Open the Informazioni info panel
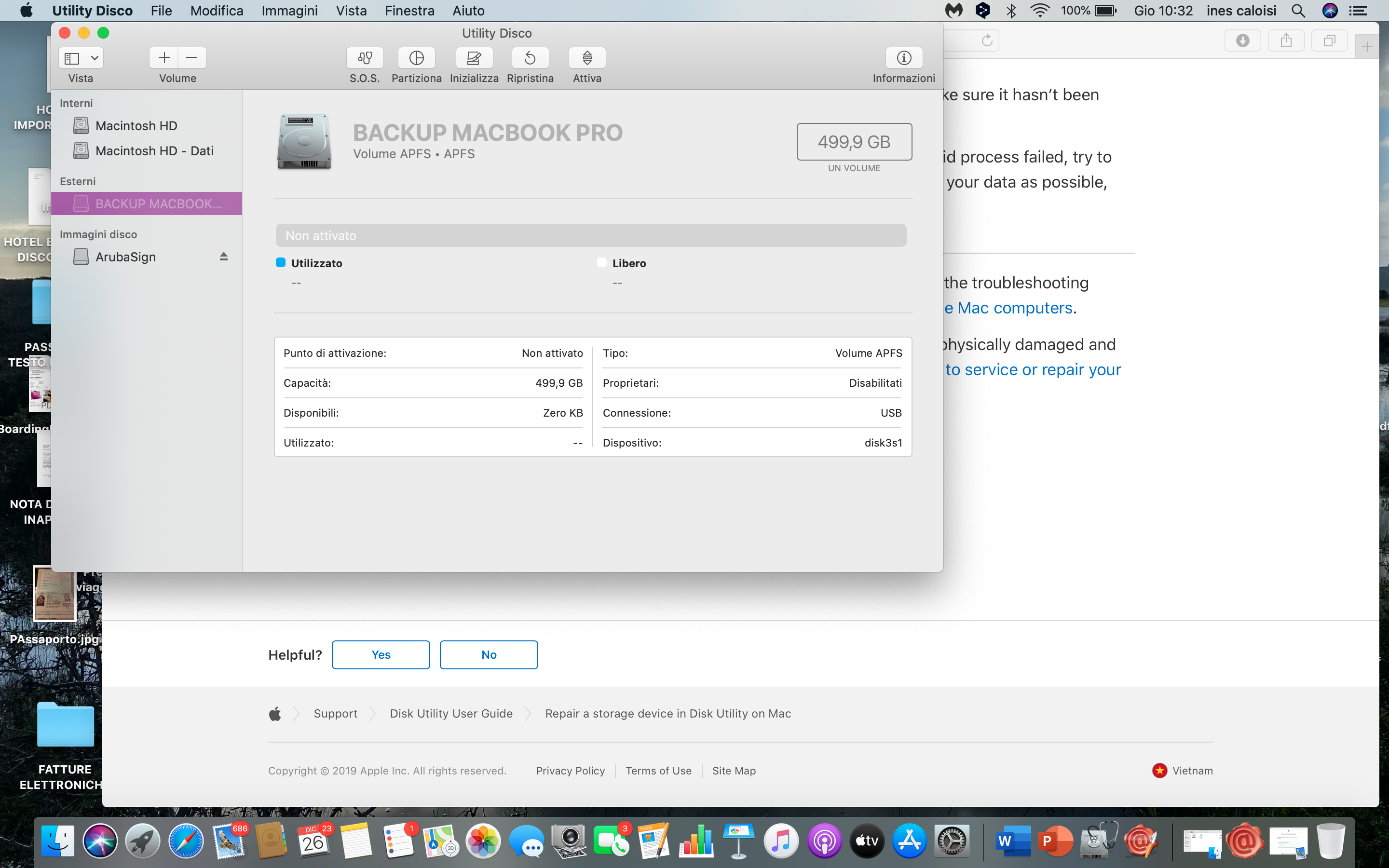The height and width of the screenshot is (868, 1389). coord(903,58)
